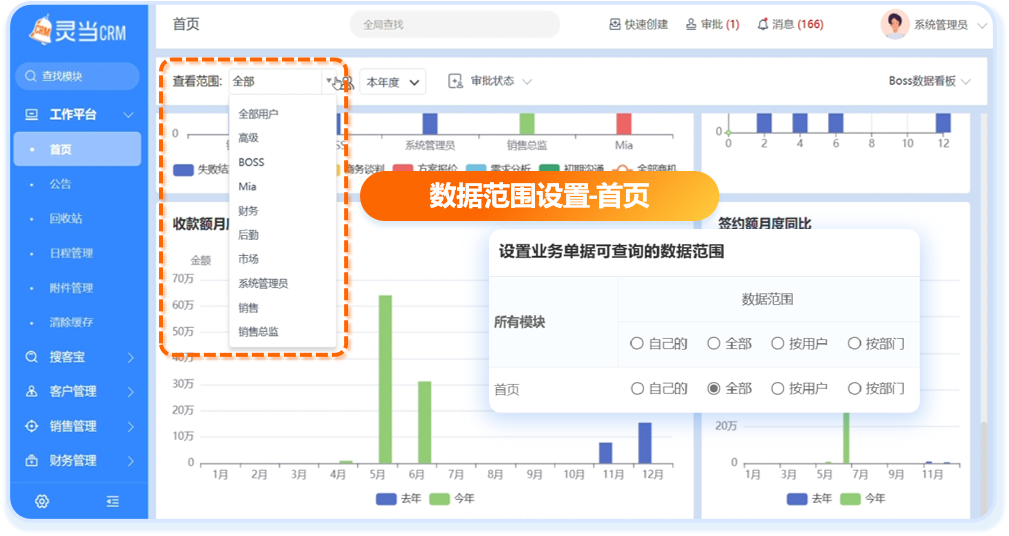Click the 消息 notification bell icon
Viewport: 1009px width, 536px height.
pyautogui.click(x=763, y=24)
